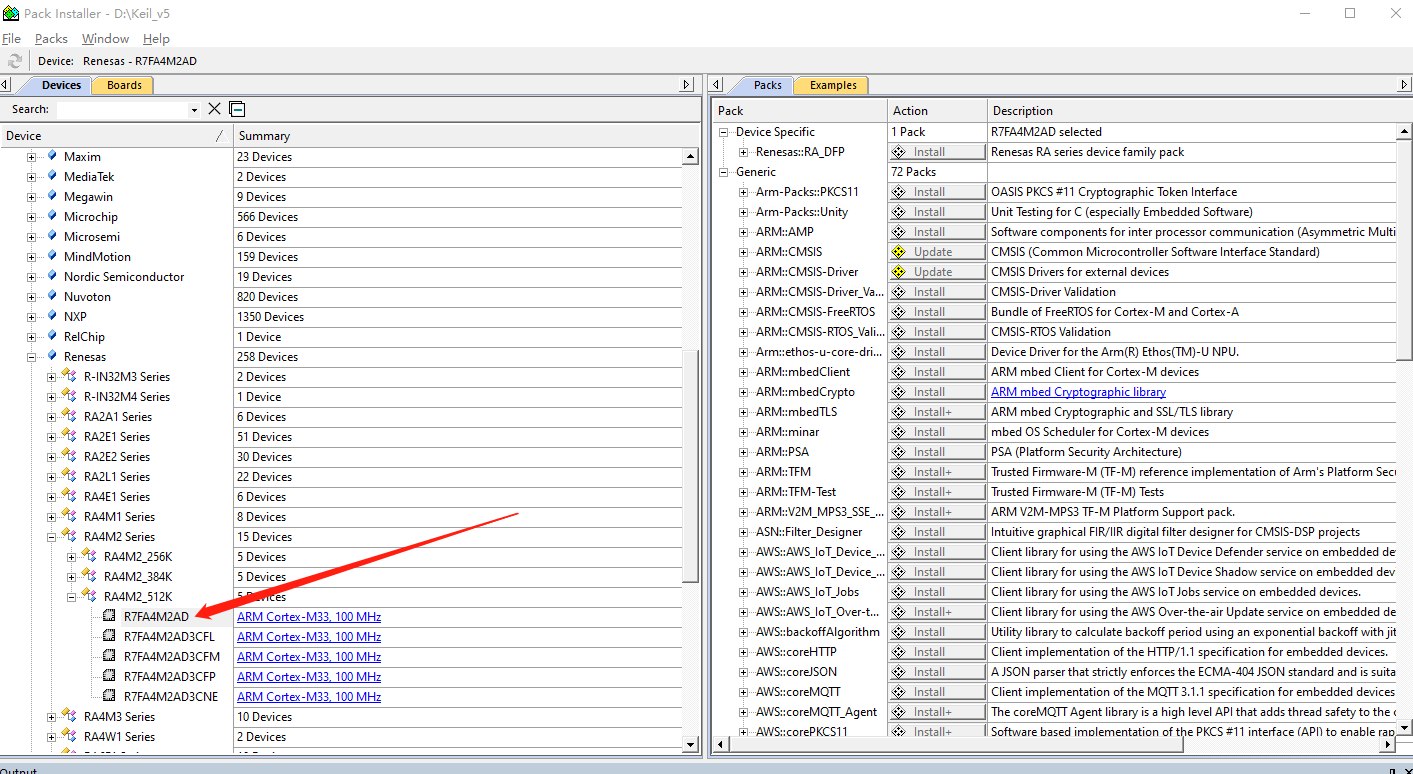Expand the ARM::CMSIS pack row

(x=744, y=252)
